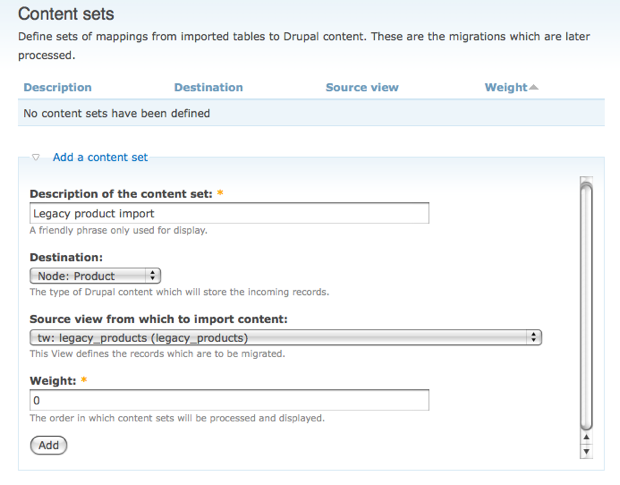
Task: Sort table by Weight column header
Action: tap(506, 87)
